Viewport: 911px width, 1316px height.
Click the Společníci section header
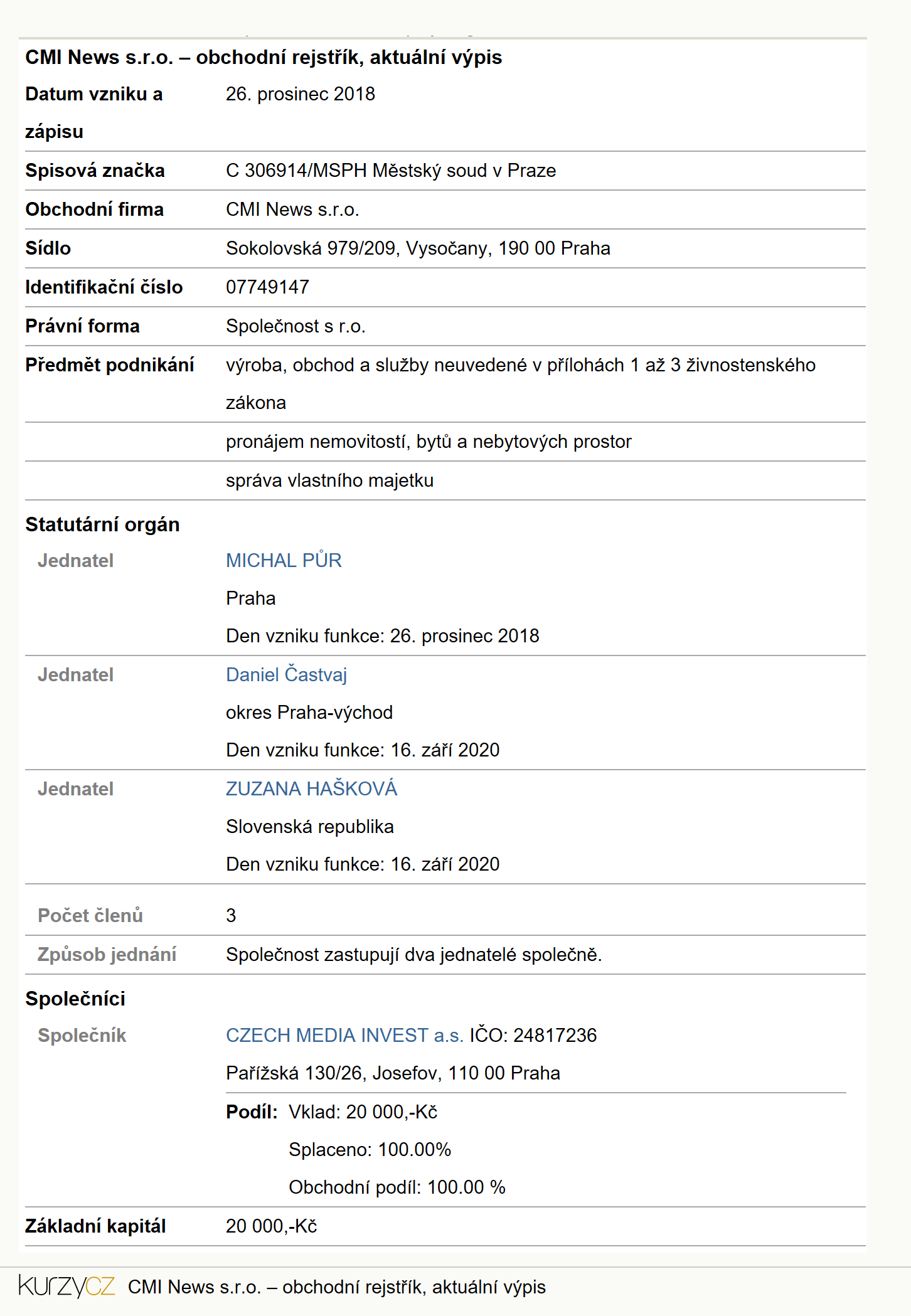(x=75, y=999)
